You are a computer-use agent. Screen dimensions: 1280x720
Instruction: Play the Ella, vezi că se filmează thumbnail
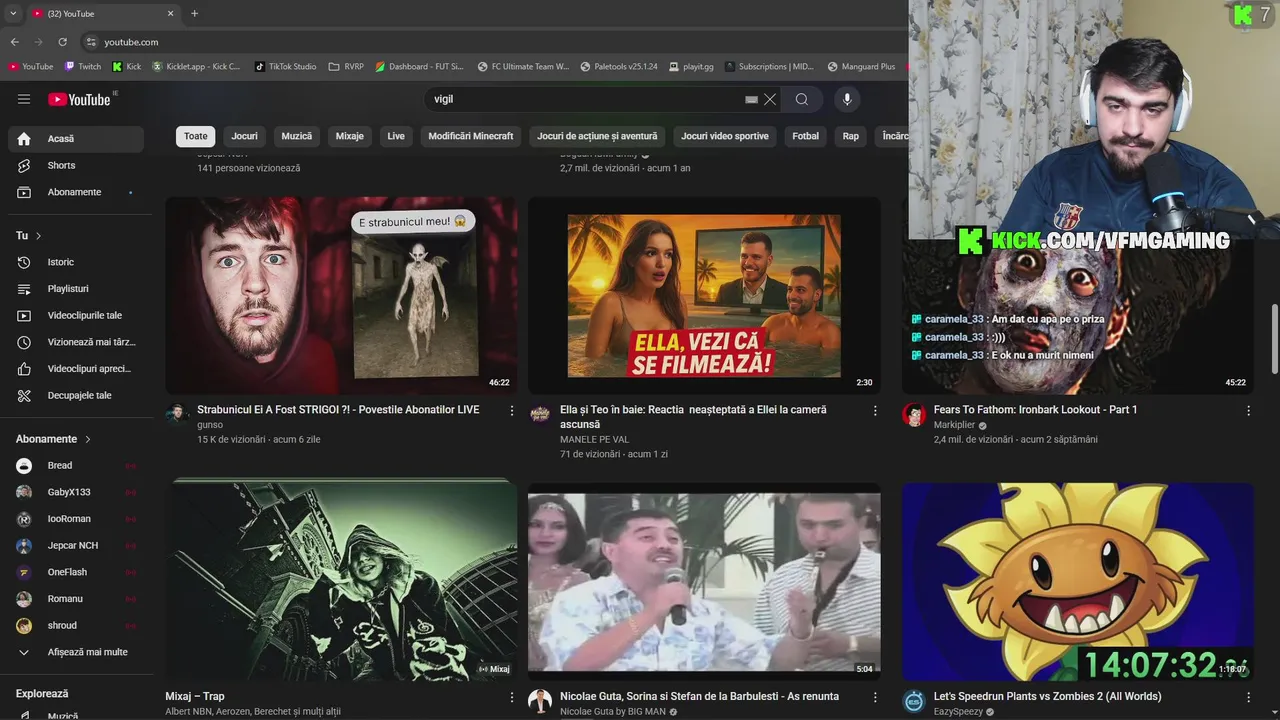coord(704,295)
